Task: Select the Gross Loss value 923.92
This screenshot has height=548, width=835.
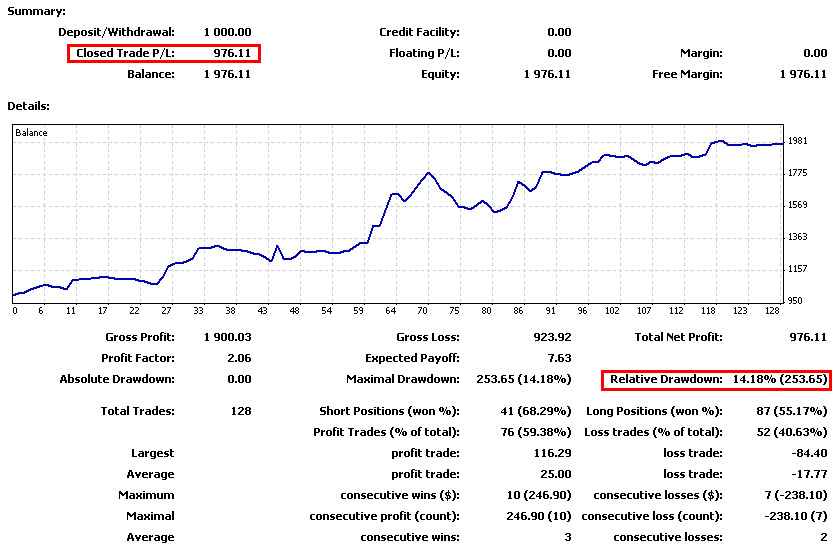Action: 552,338
